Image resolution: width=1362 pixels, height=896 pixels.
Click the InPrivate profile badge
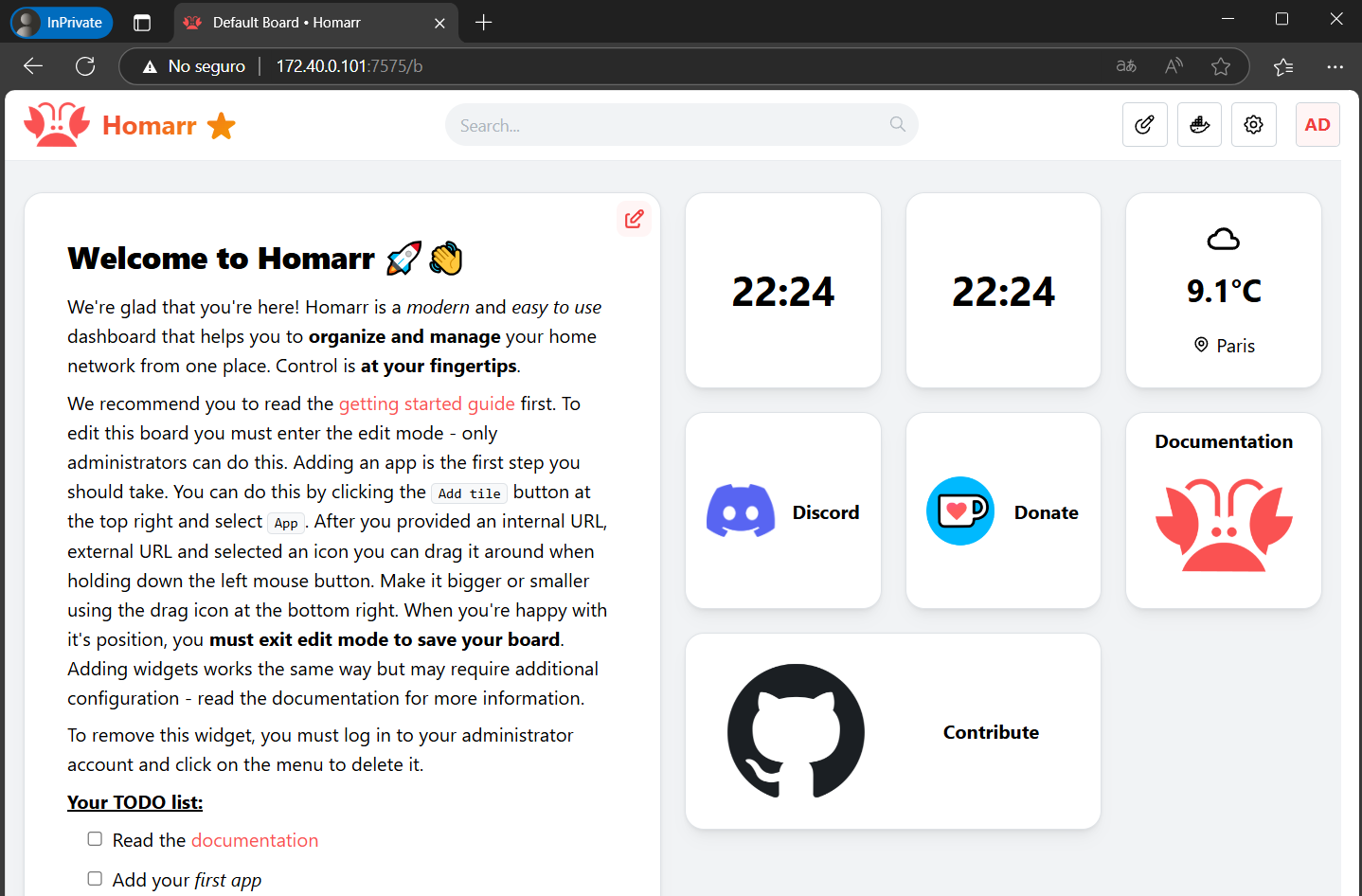[62, 23]
